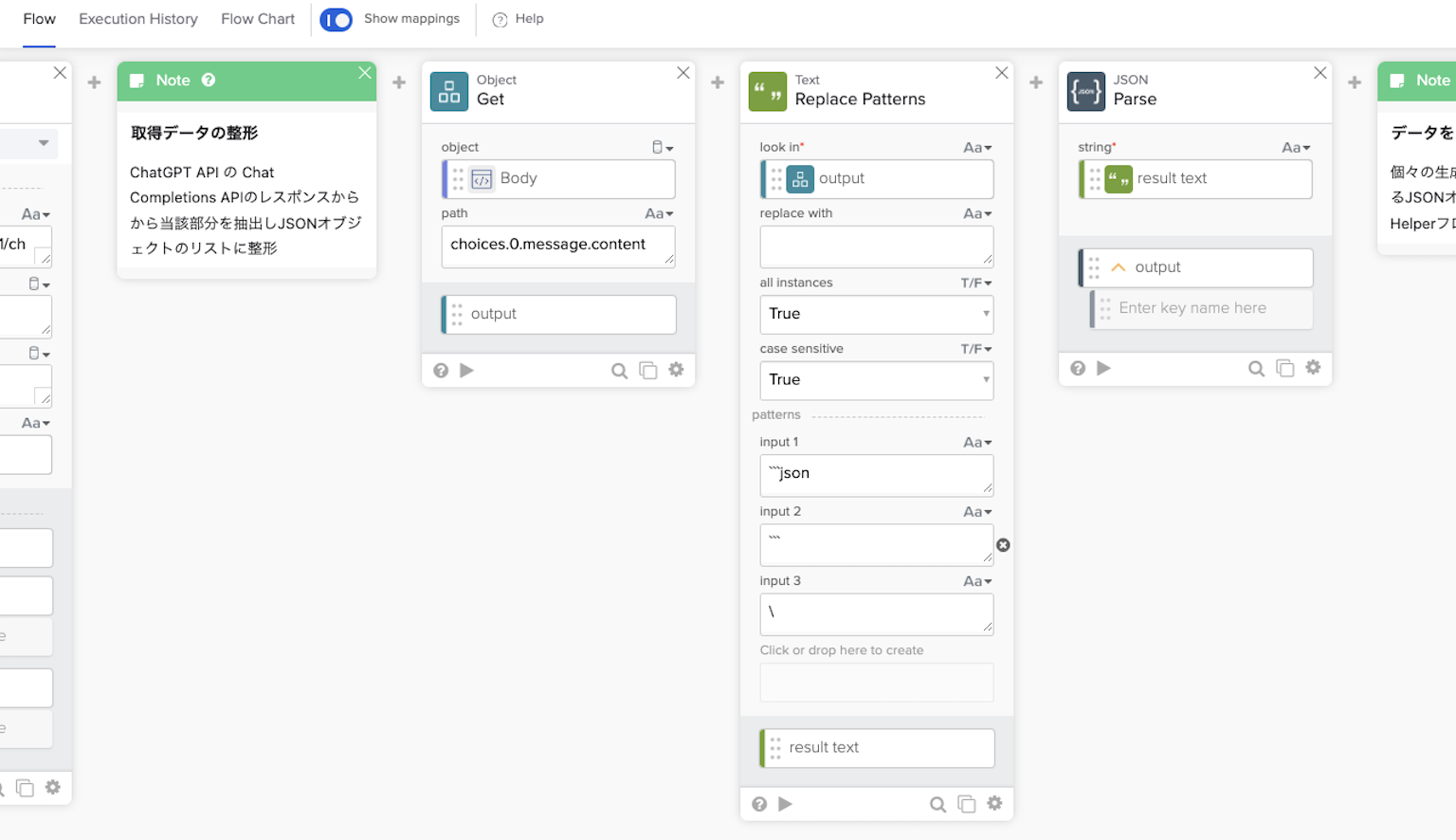Change type selector for look in field

pyautogui.click(x=977, y=148)
